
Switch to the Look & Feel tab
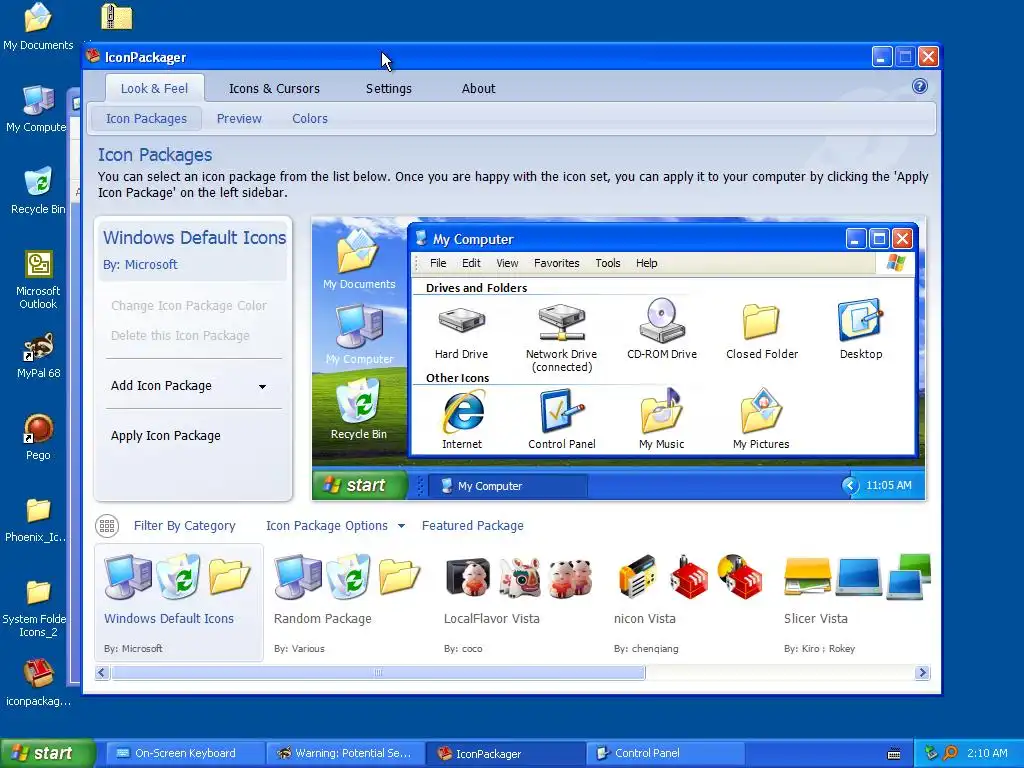(x=154, y=88)
